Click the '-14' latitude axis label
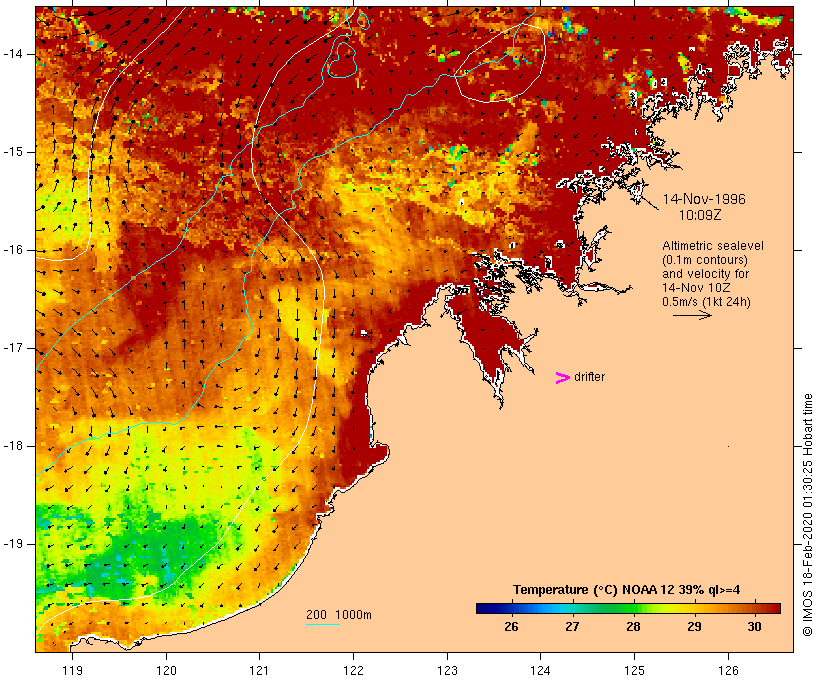Image resolution: width=820 pixels, height=680 pixels. (x=14, y=54)
